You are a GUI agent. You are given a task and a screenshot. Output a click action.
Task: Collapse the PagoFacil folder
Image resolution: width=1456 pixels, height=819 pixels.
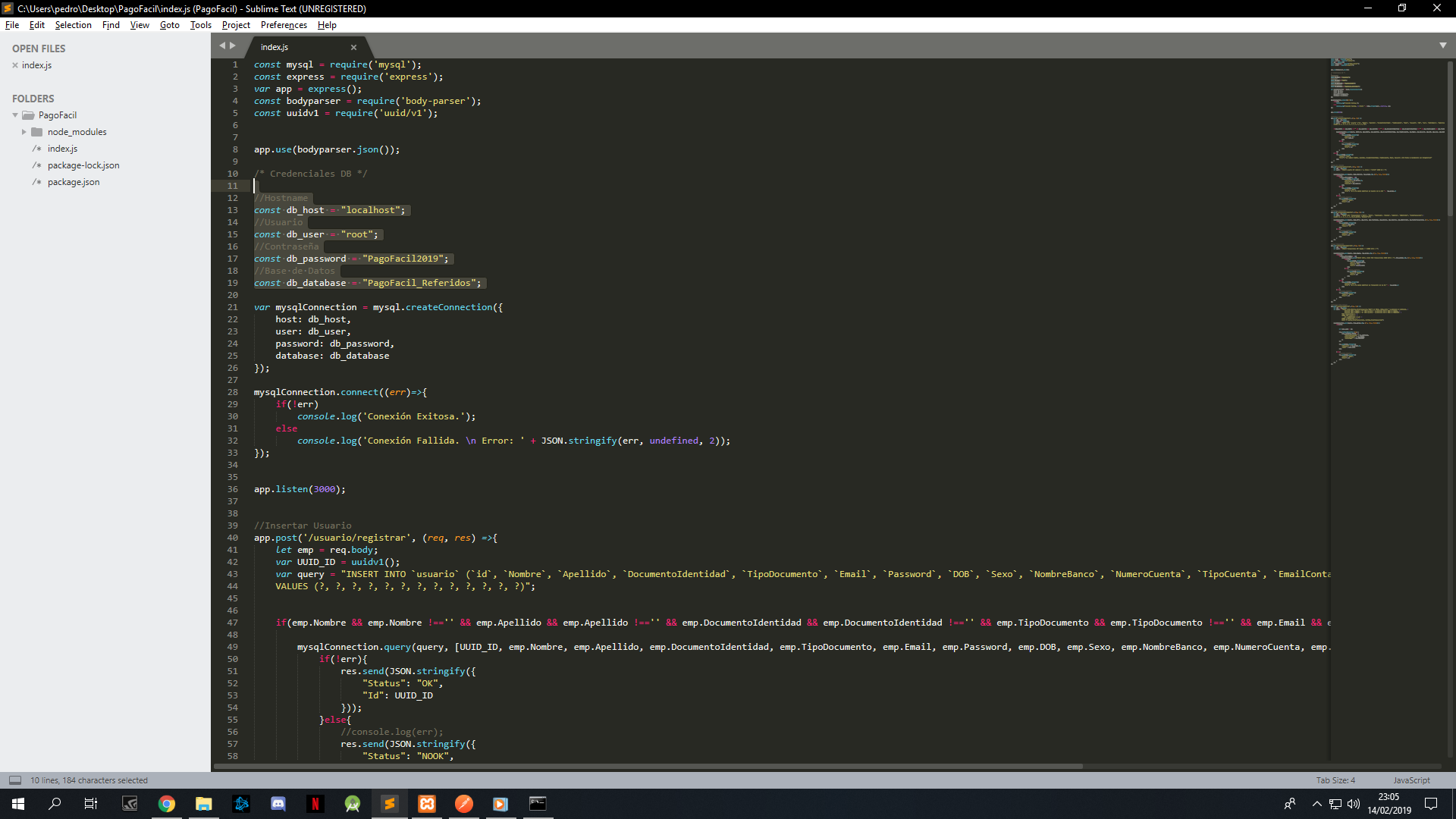pyautogui.click(x=15, y=115)
